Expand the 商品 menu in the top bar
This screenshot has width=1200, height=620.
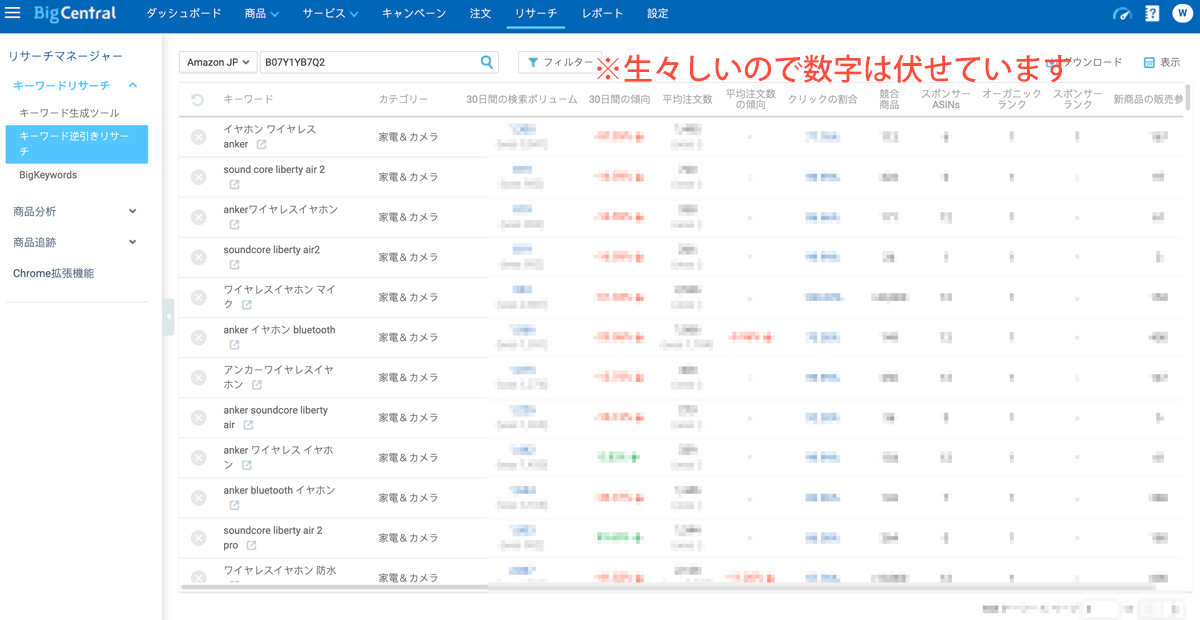(261, 14)
